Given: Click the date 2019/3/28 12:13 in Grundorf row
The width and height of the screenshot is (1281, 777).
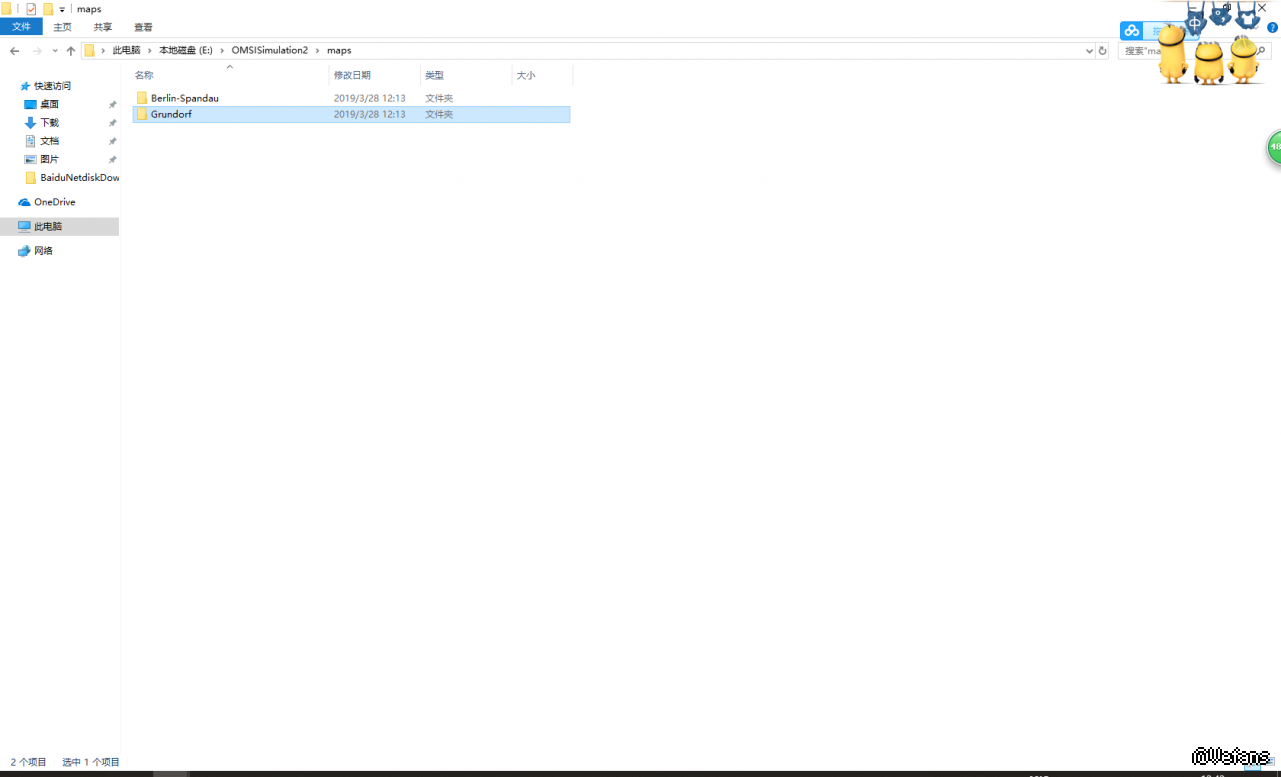Looking at the screenshot, I should tap(370, 114).
